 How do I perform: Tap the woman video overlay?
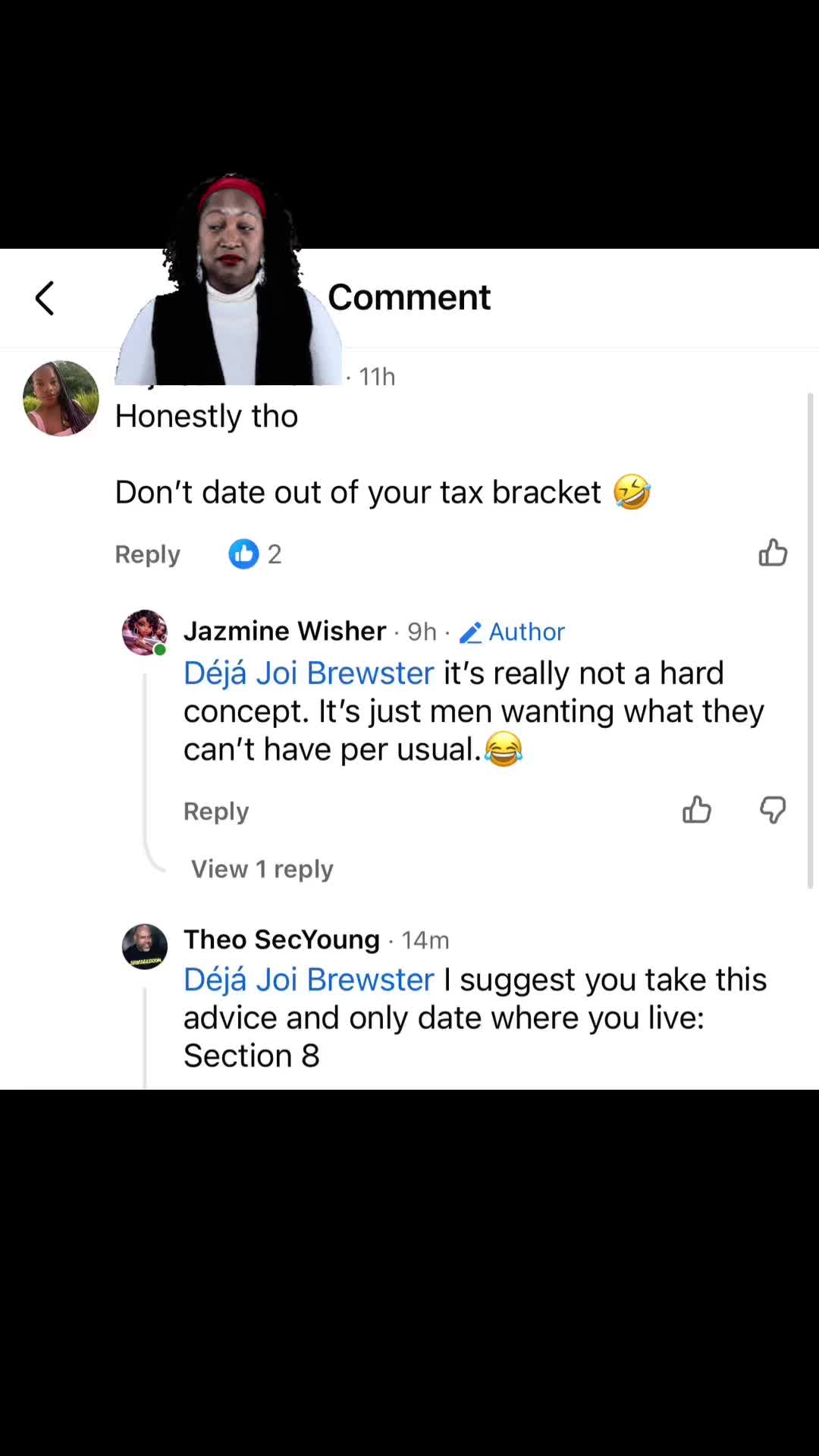pyautogui.click(x=230, y=279)
